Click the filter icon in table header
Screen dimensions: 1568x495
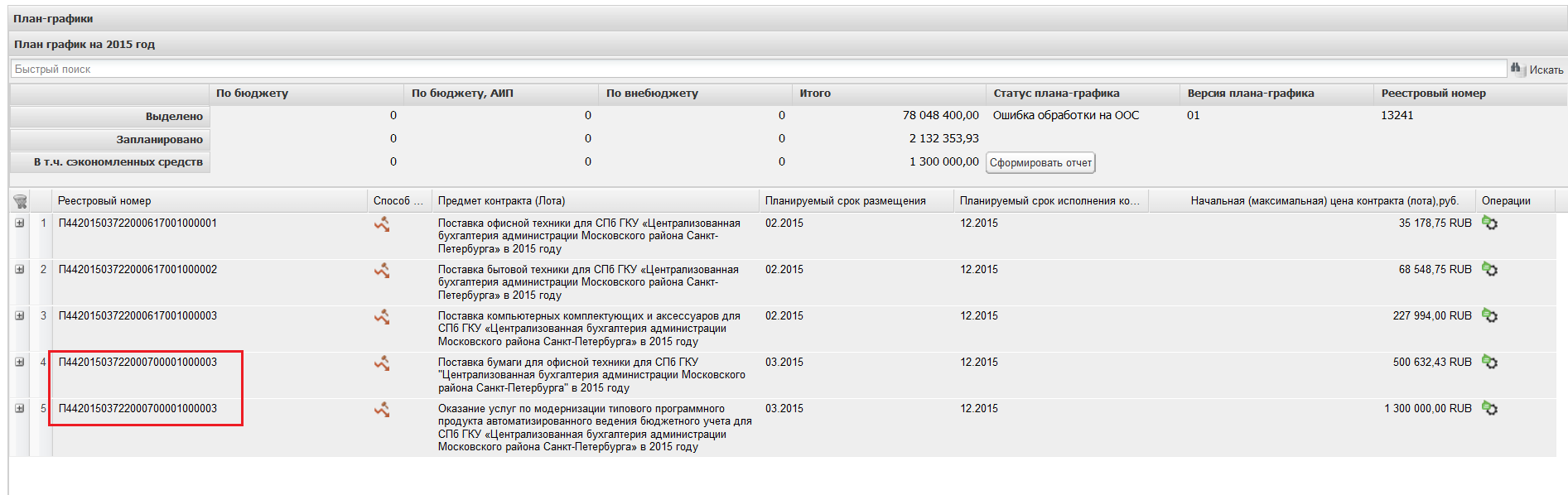21,201
